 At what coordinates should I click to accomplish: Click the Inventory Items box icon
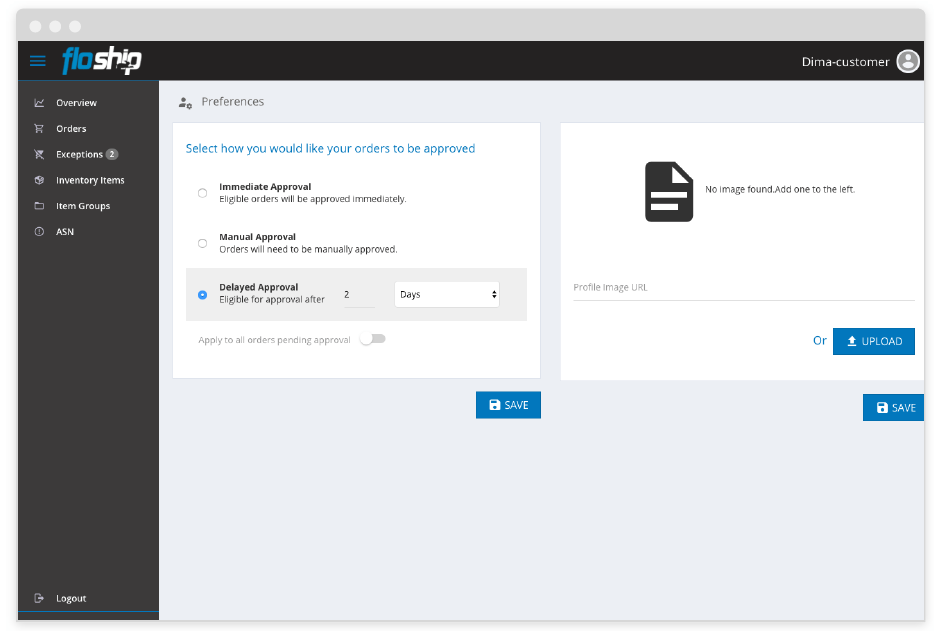(39, 180)
